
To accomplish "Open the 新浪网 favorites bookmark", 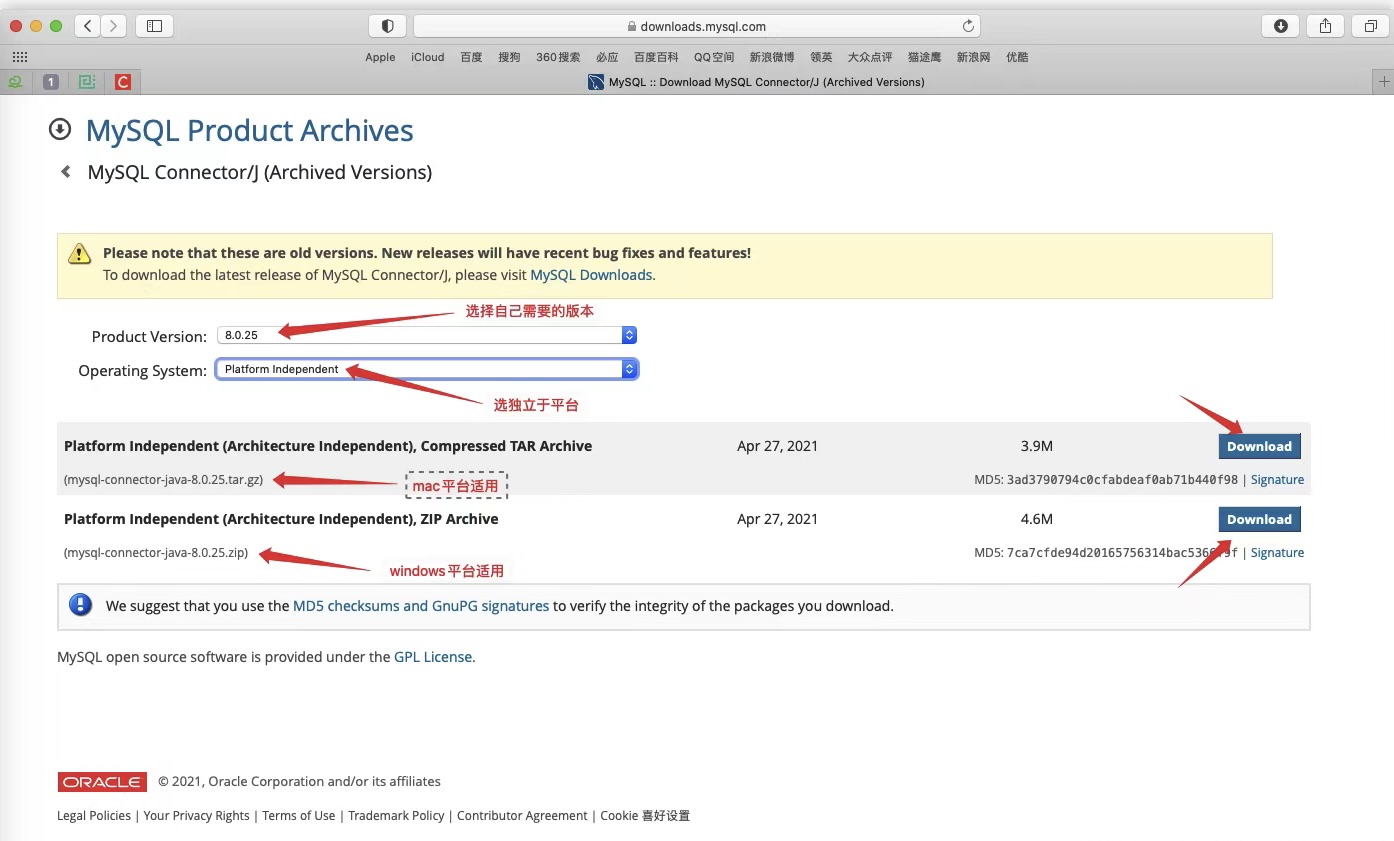I will pos(974,57).
